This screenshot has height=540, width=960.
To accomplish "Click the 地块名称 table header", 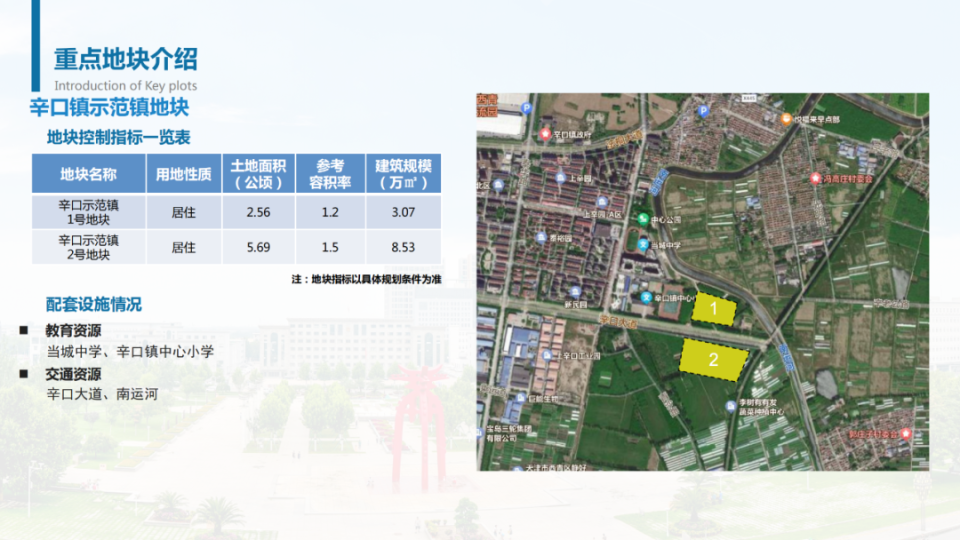I will [89, 174].
